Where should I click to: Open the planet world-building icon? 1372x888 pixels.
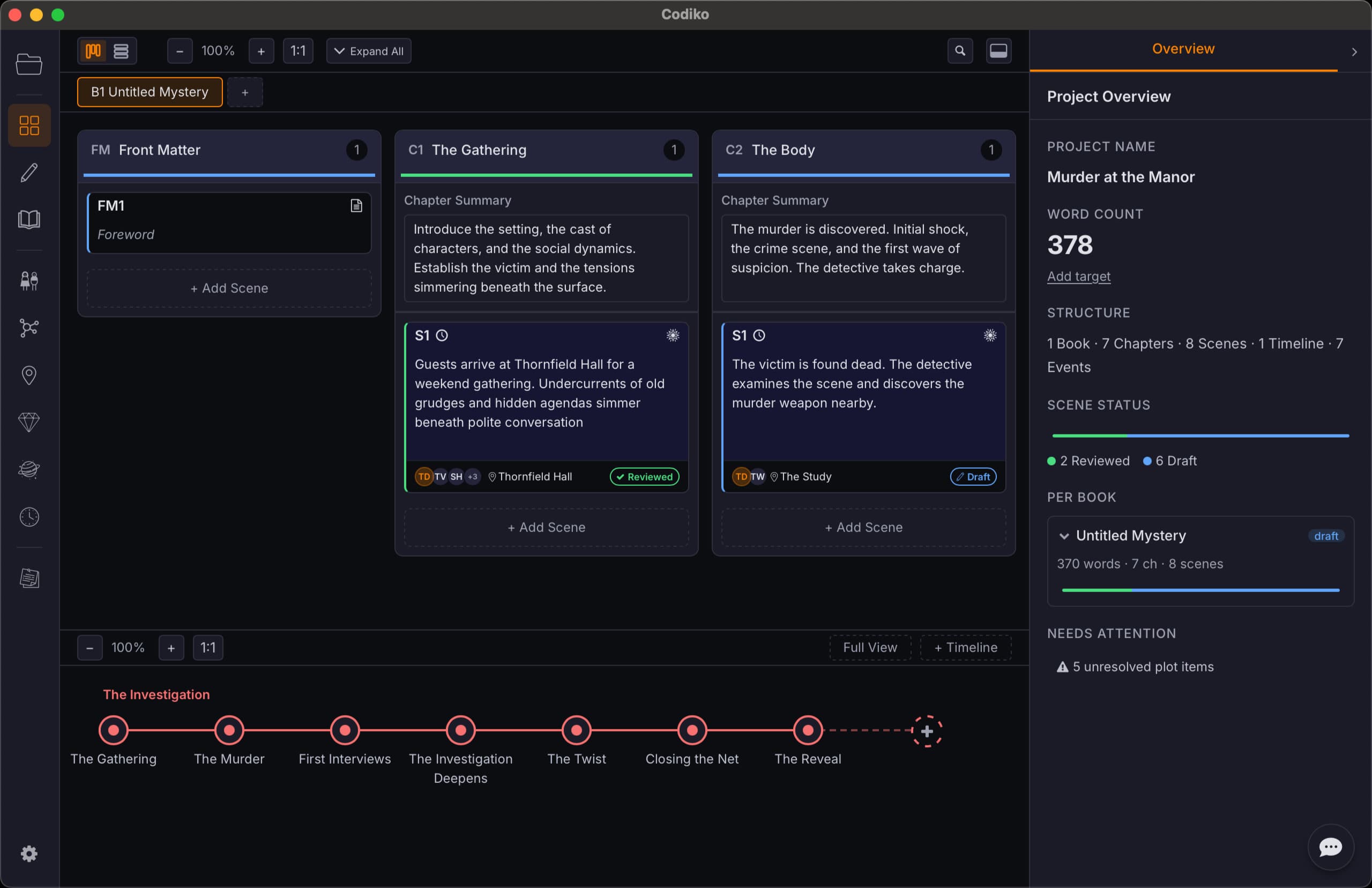pos(29,469)
